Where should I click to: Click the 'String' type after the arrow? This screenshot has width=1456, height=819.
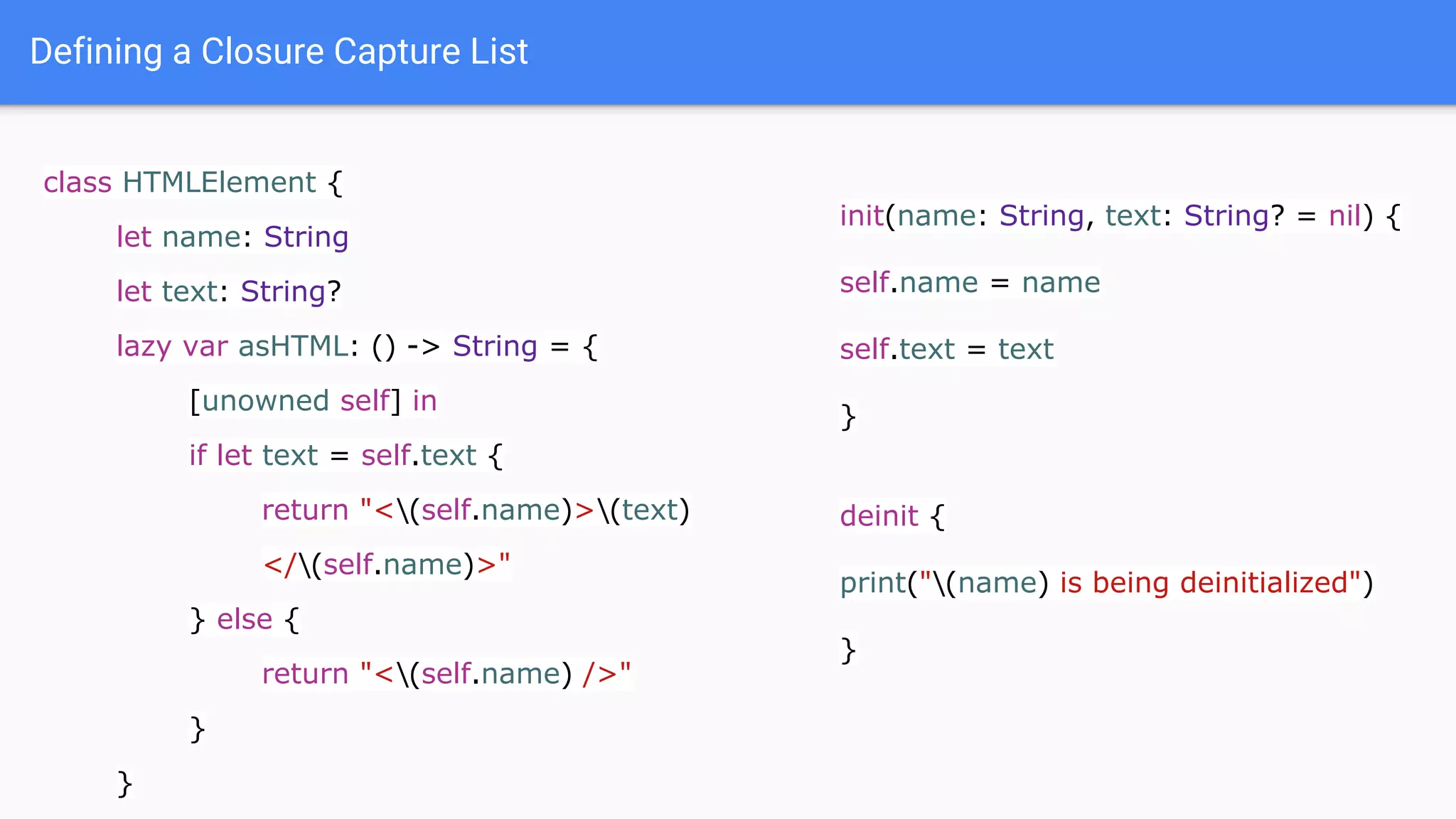[495, 346]
